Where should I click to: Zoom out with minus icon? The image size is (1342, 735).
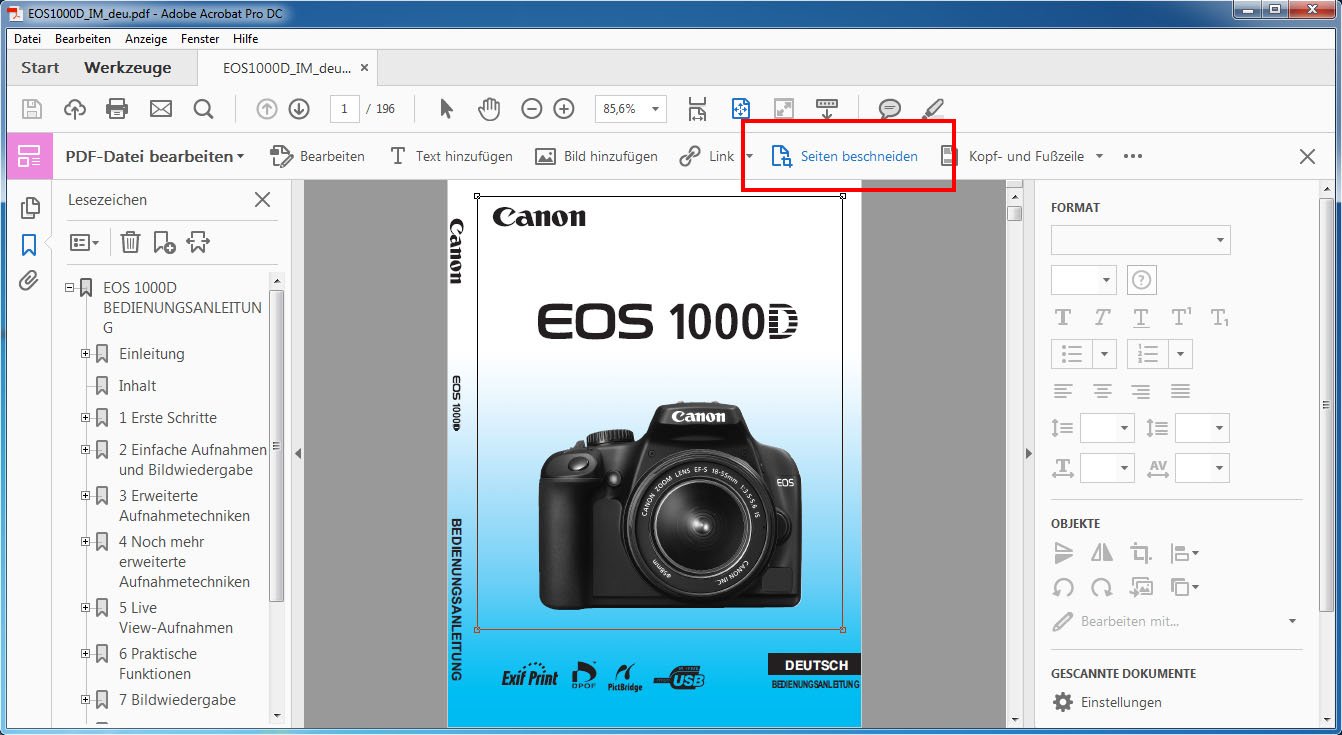coord(532,109)
